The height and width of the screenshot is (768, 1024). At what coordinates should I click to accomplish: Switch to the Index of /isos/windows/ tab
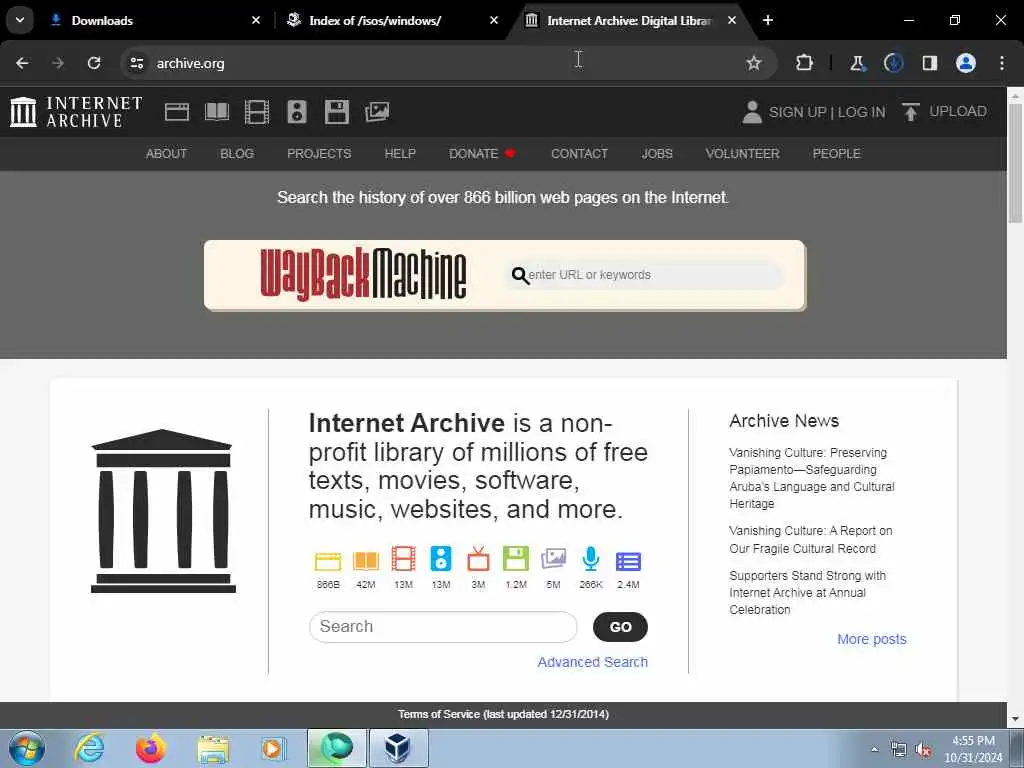pyautogui.click(x=391, y=21)
